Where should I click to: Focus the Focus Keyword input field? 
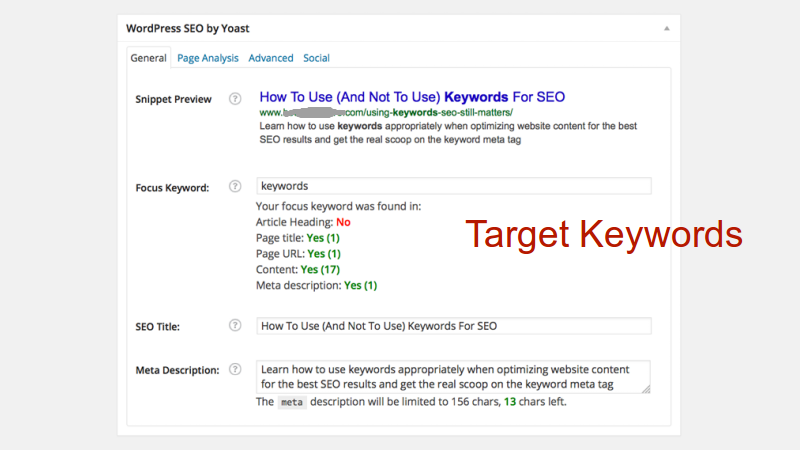[454, 186]
